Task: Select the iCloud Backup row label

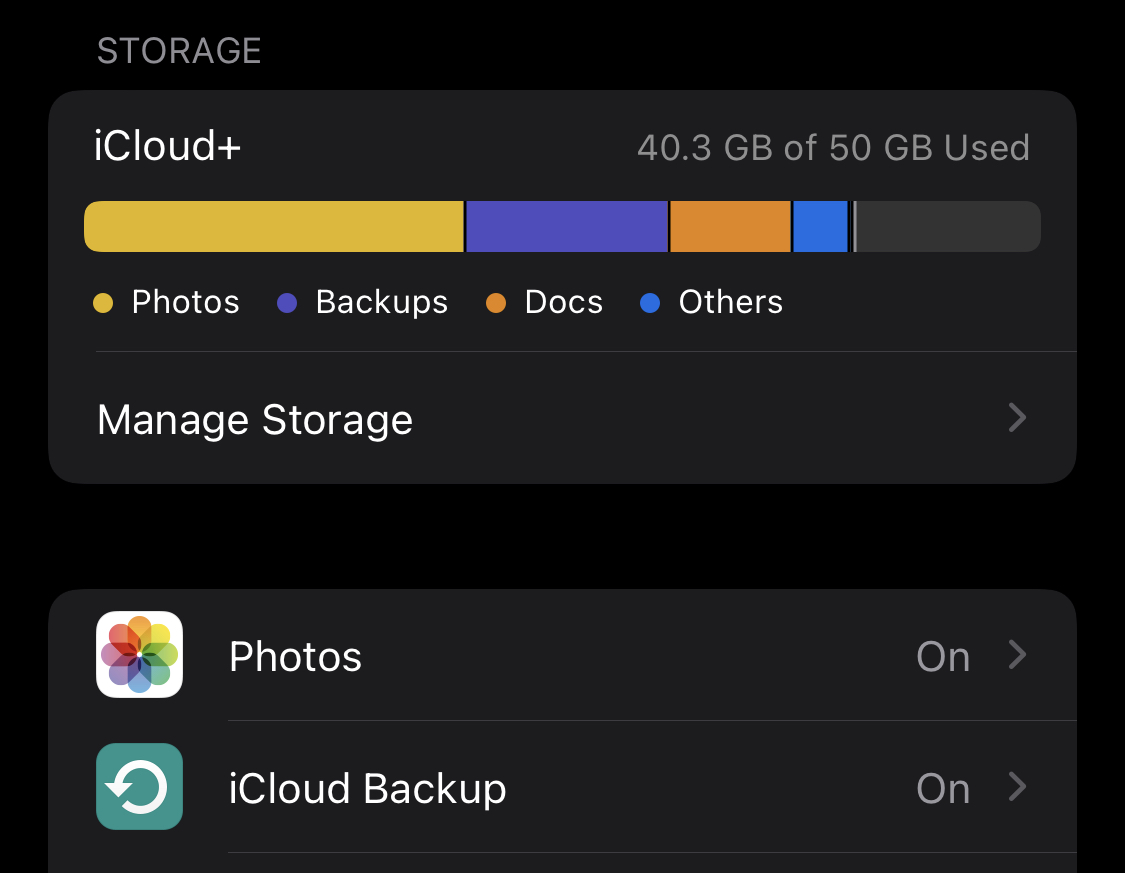Action: pyautogui.click(x=367, y=789)
